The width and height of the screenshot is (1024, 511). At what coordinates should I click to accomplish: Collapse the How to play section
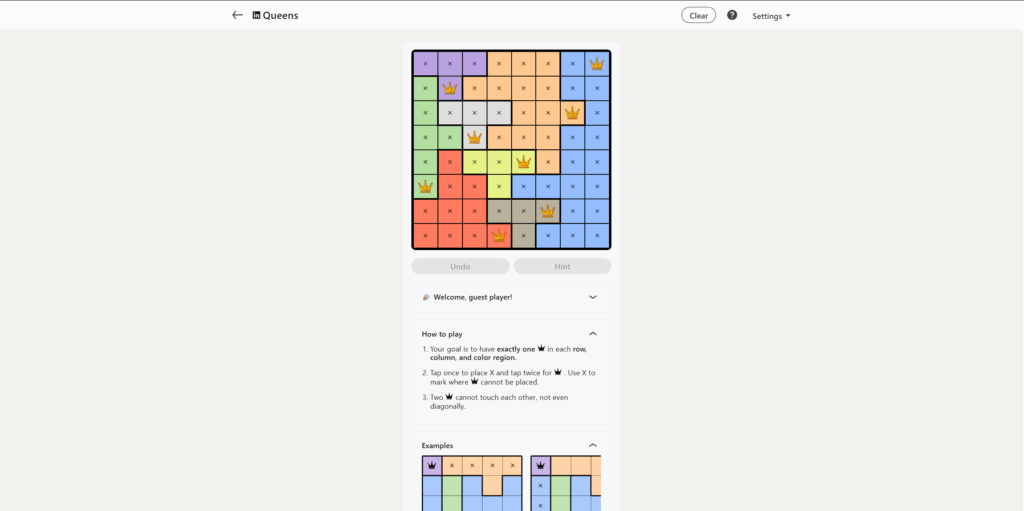(x=592, y=334)
